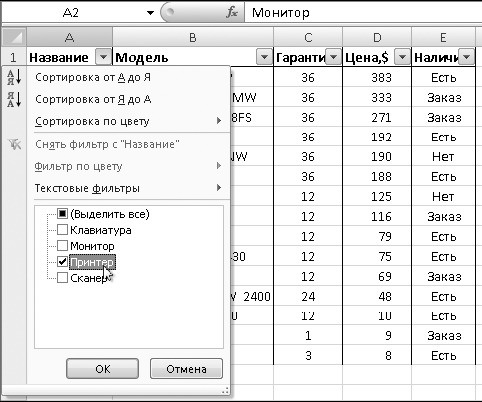The height and width of the screenshot is (402, 482).
Task: Tick the Клавиатура checkbox
Action: [x=62, y=230]
